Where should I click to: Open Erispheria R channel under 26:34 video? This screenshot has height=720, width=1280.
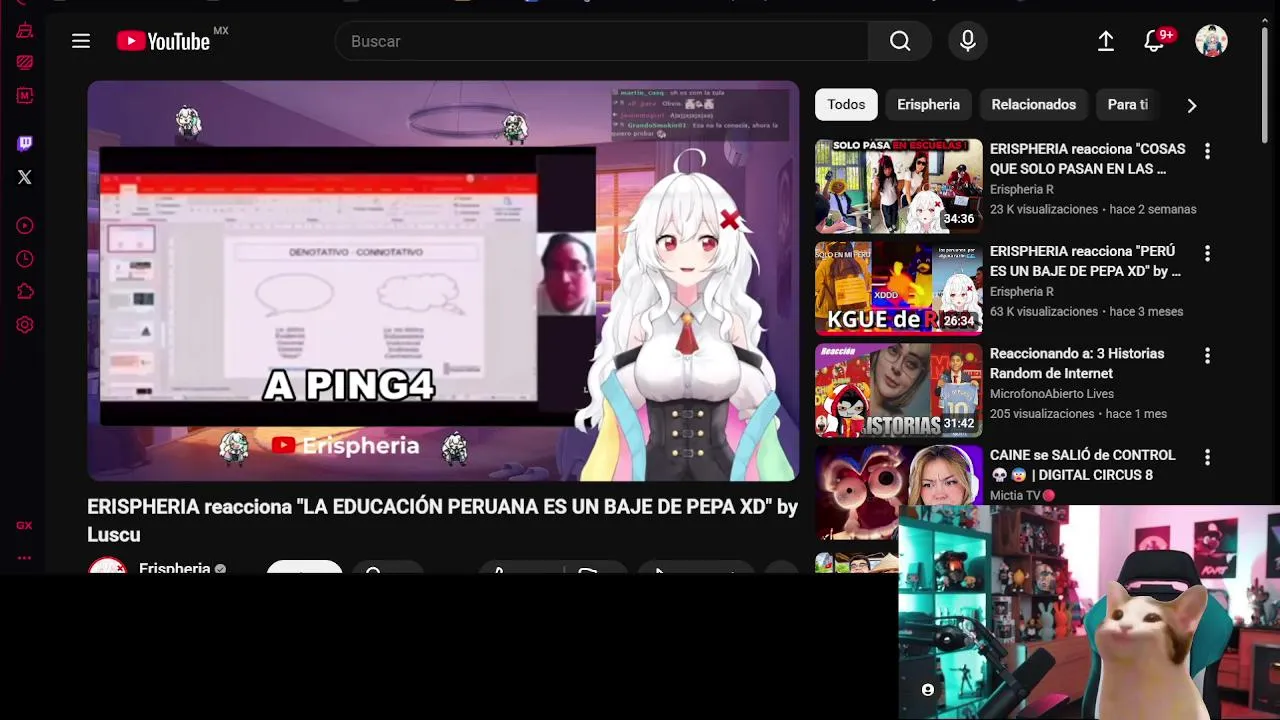pyautogui.click(x=1022, y=291)
